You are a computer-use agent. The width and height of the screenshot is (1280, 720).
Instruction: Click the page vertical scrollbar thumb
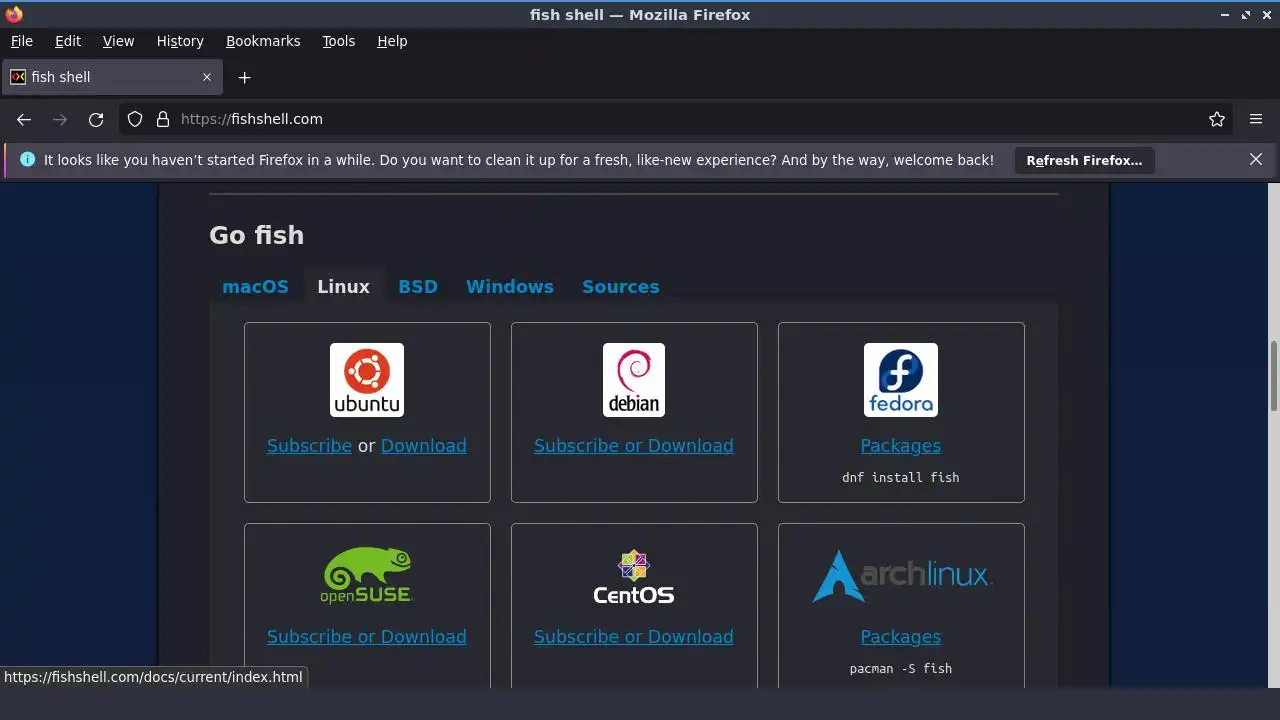tap(1273, 376)
